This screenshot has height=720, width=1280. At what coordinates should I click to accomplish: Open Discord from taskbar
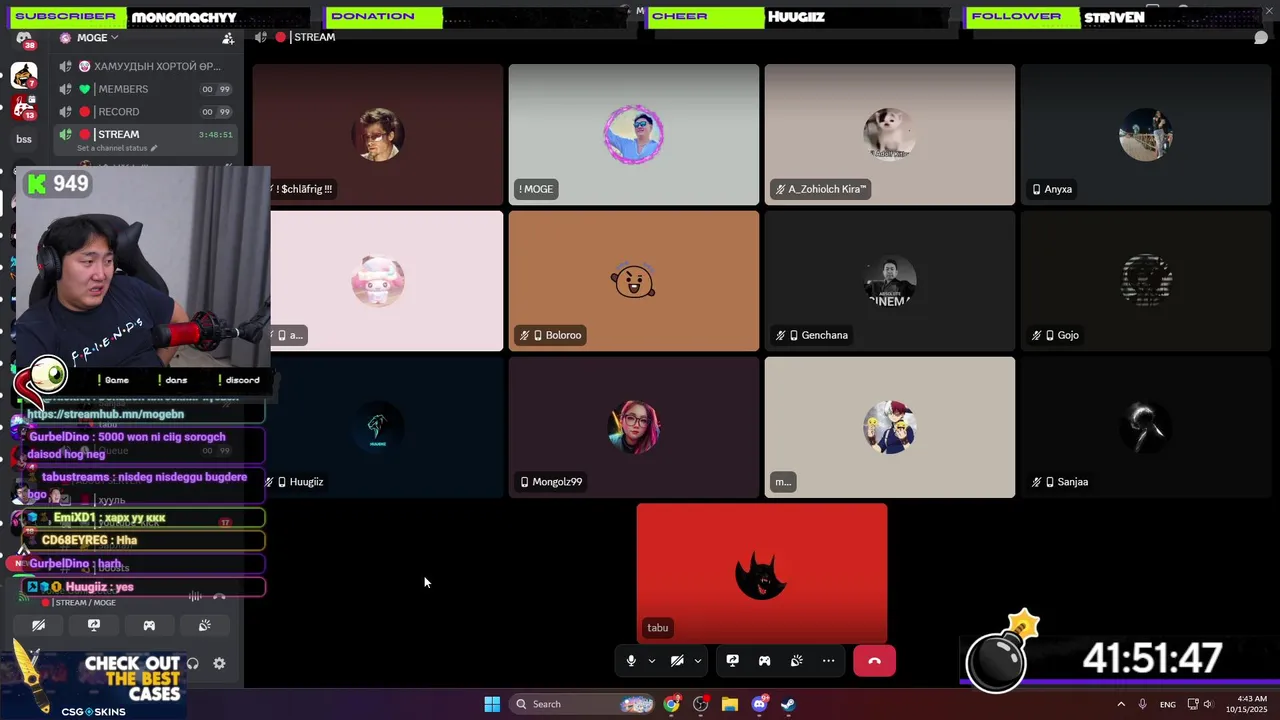pos(759,704)
